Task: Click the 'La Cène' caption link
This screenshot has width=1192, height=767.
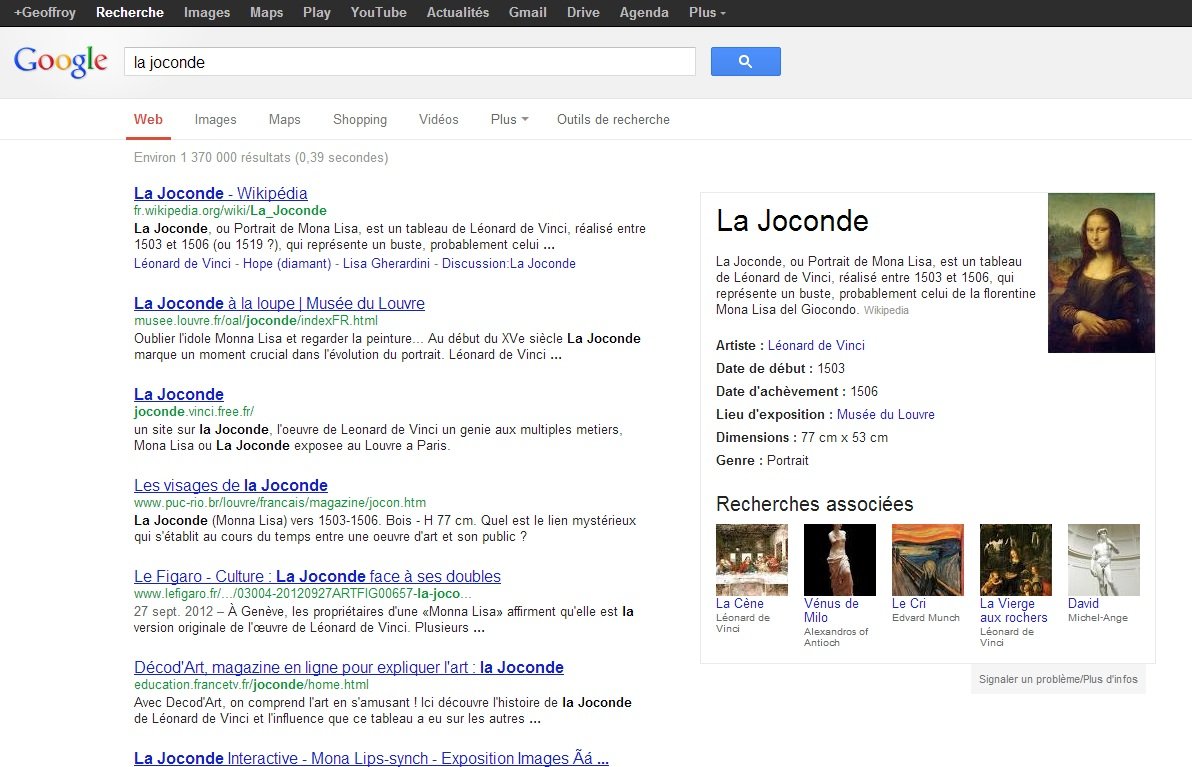Action: click(740, 604)
